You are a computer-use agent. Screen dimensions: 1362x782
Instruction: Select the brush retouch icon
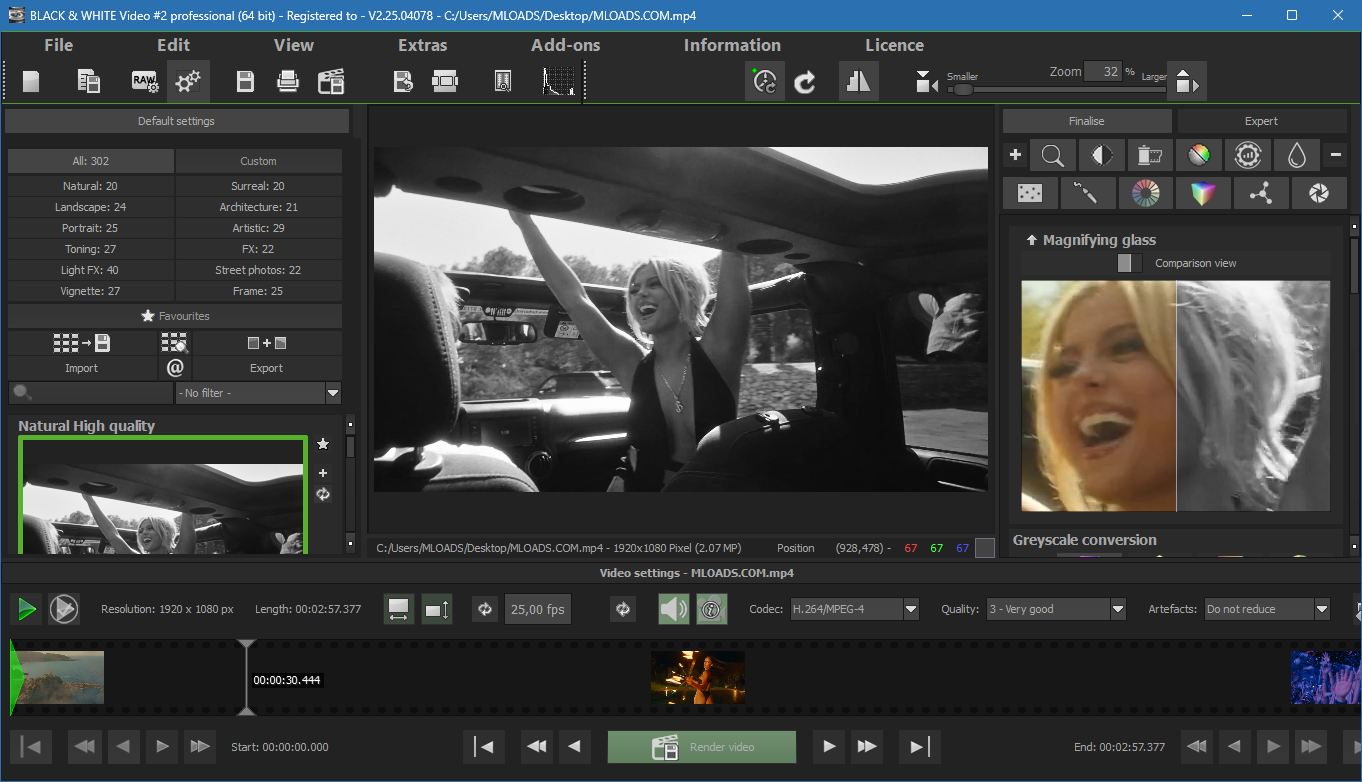point(1088,193)
